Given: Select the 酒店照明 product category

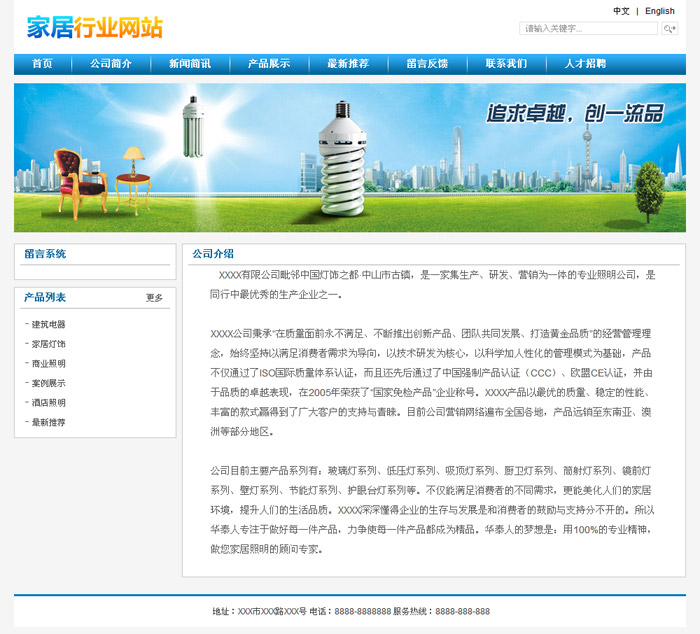Looking at the screenshot, I should tap(48, 403).
